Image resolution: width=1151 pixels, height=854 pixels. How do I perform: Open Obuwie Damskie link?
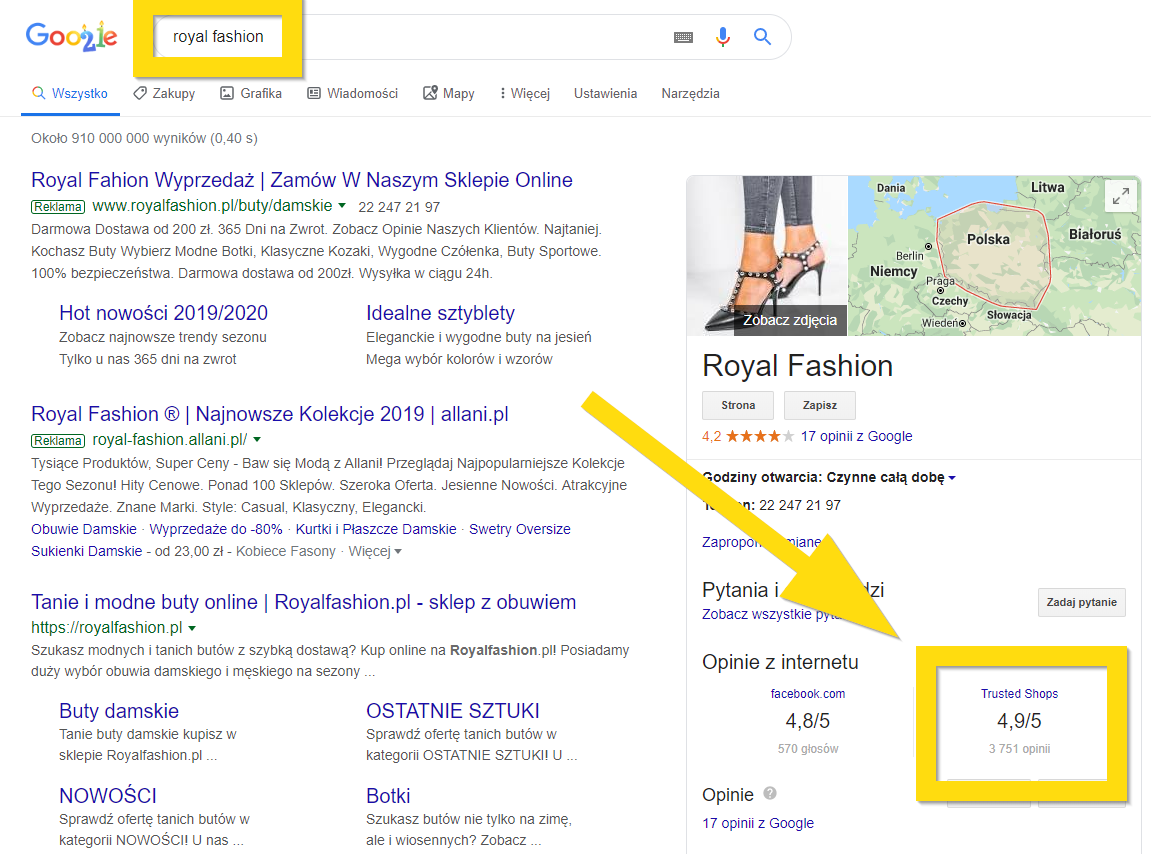point(84,529)
